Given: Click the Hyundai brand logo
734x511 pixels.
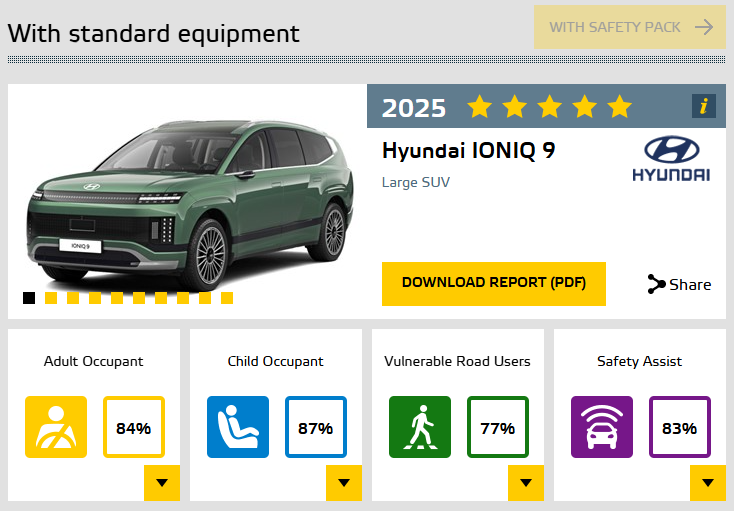Looking at the screenshot, I should (671, 160).
